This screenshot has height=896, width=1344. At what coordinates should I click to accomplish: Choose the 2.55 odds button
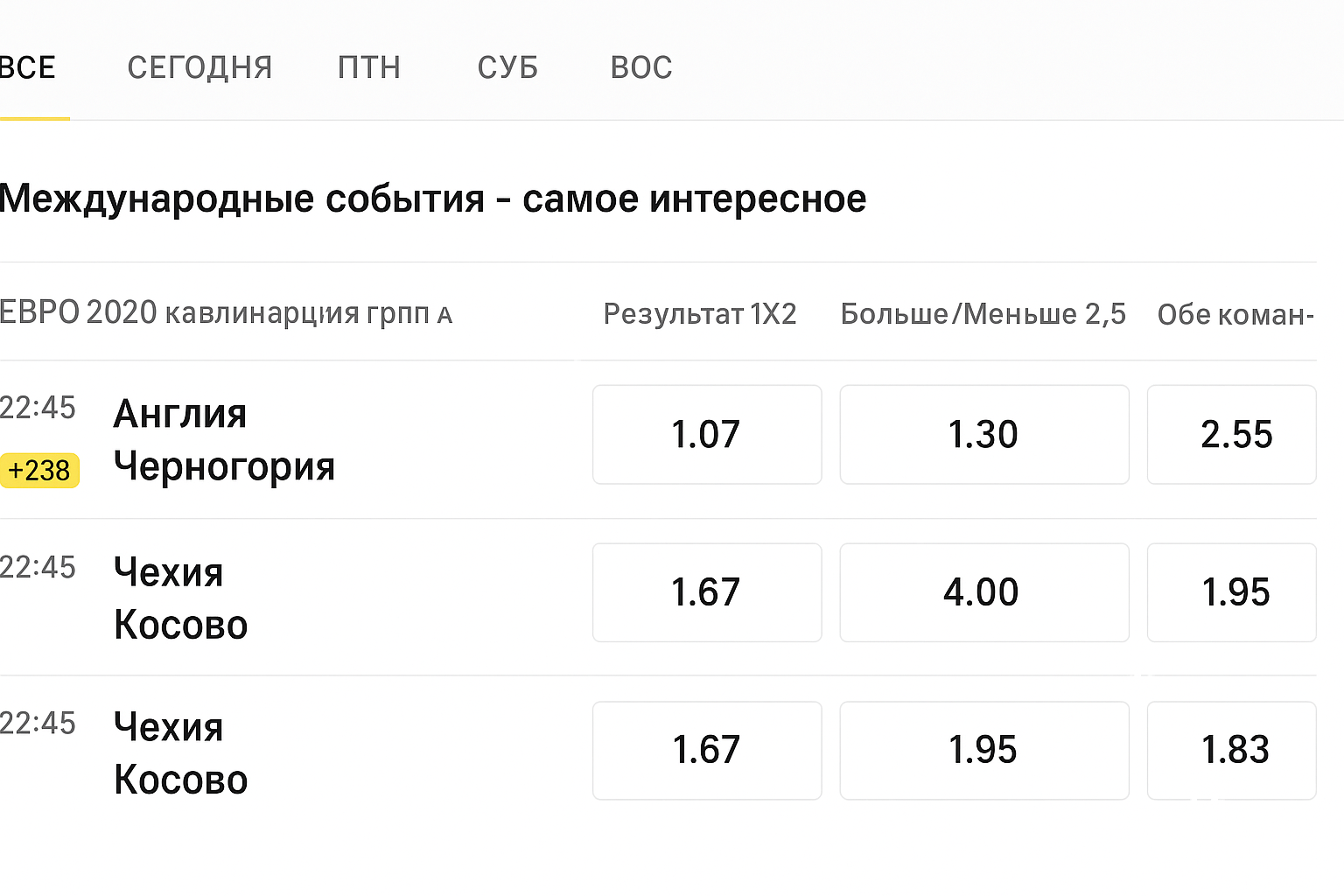pos(1231,435)
